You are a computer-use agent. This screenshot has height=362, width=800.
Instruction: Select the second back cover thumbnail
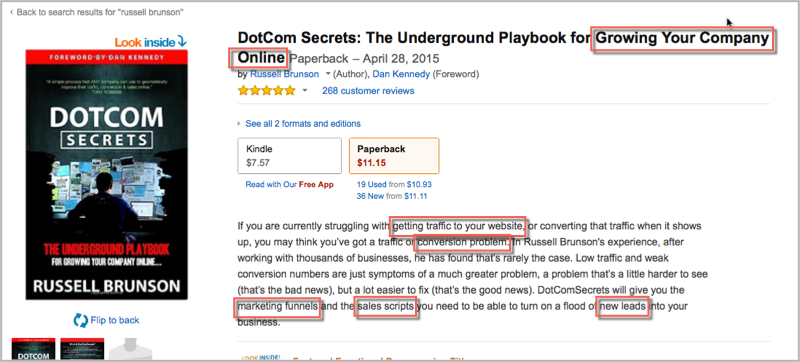(x=82, y=349)
